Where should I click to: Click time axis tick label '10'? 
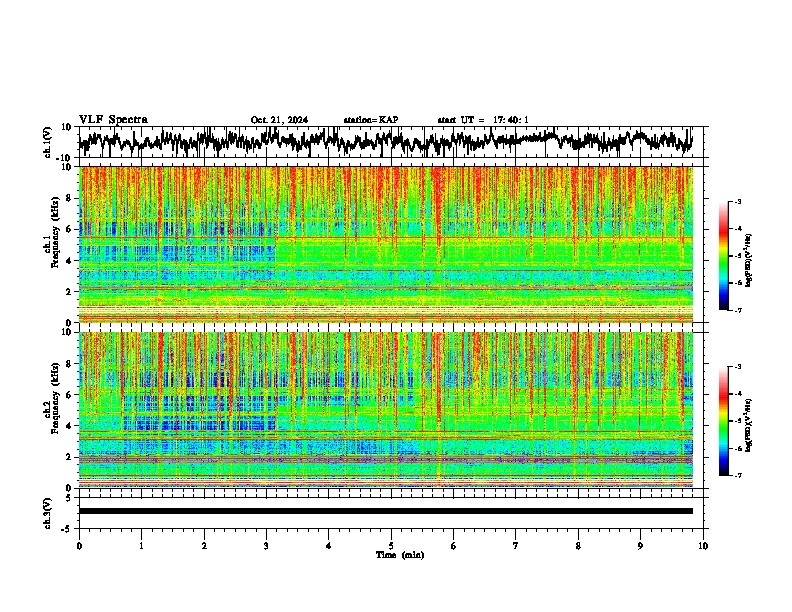click(703, 546)
